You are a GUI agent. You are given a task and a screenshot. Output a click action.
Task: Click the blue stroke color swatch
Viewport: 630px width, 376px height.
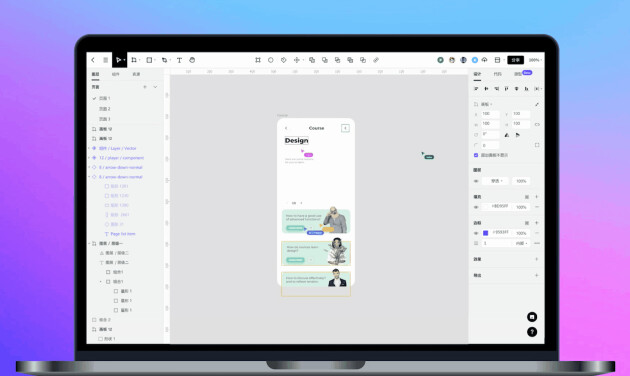(485, 233)
